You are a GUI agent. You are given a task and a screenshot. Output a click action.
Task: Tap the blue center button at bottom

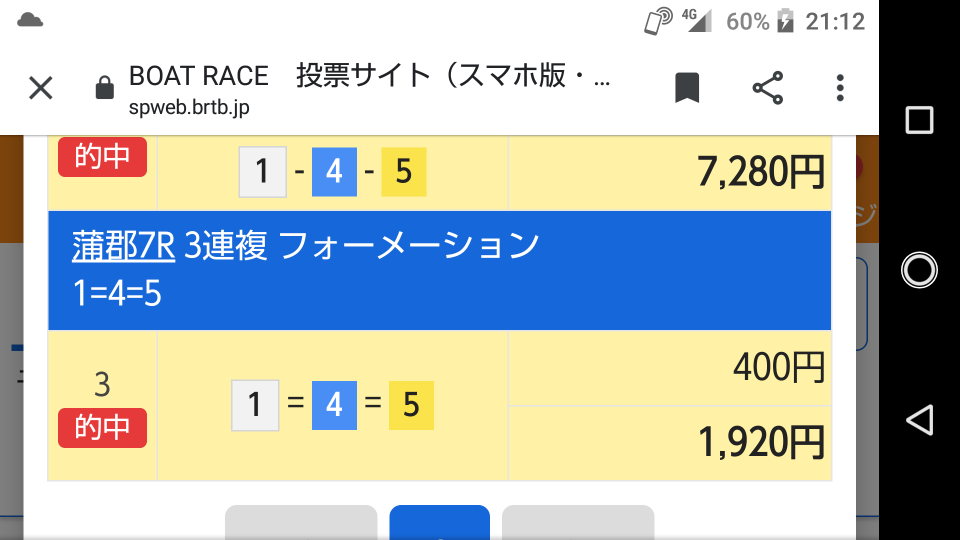(x=440, y=522)
